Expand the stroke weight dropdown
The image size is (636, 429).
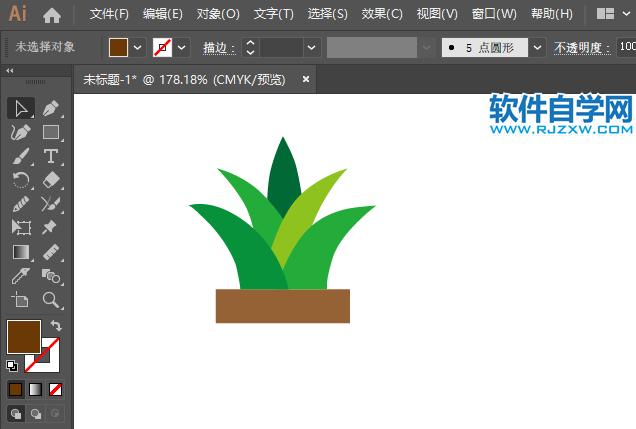[312, 47]
